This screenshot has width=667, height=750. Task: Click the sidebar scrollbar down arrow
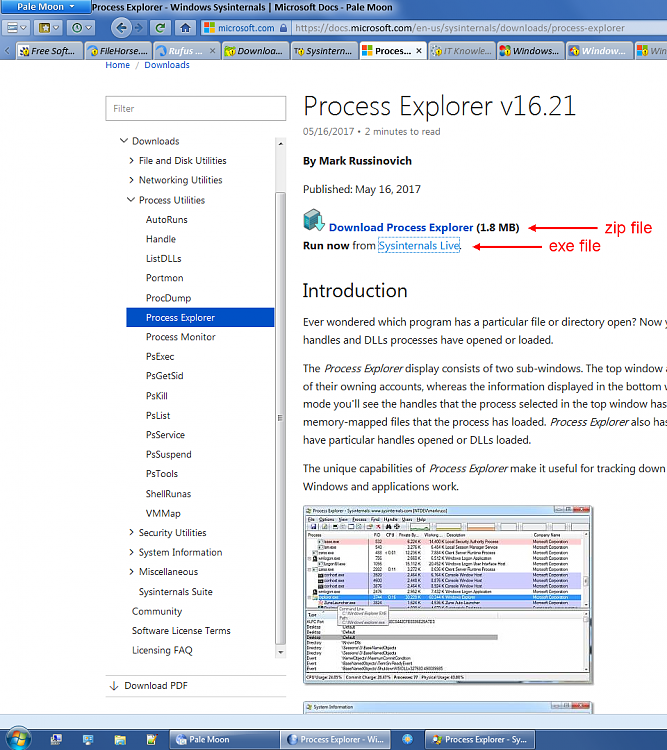(280, 652)
